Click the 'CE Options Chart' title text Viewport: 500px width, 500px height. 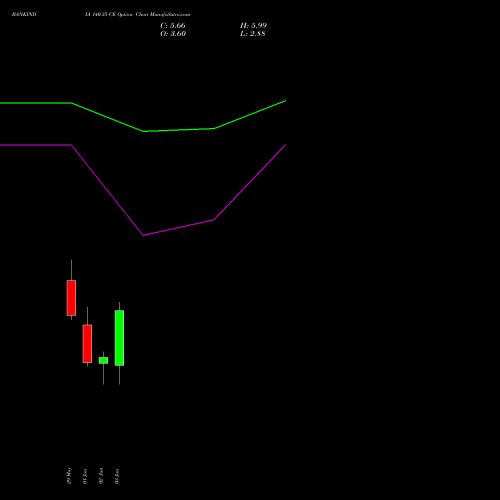click(130, 15)
